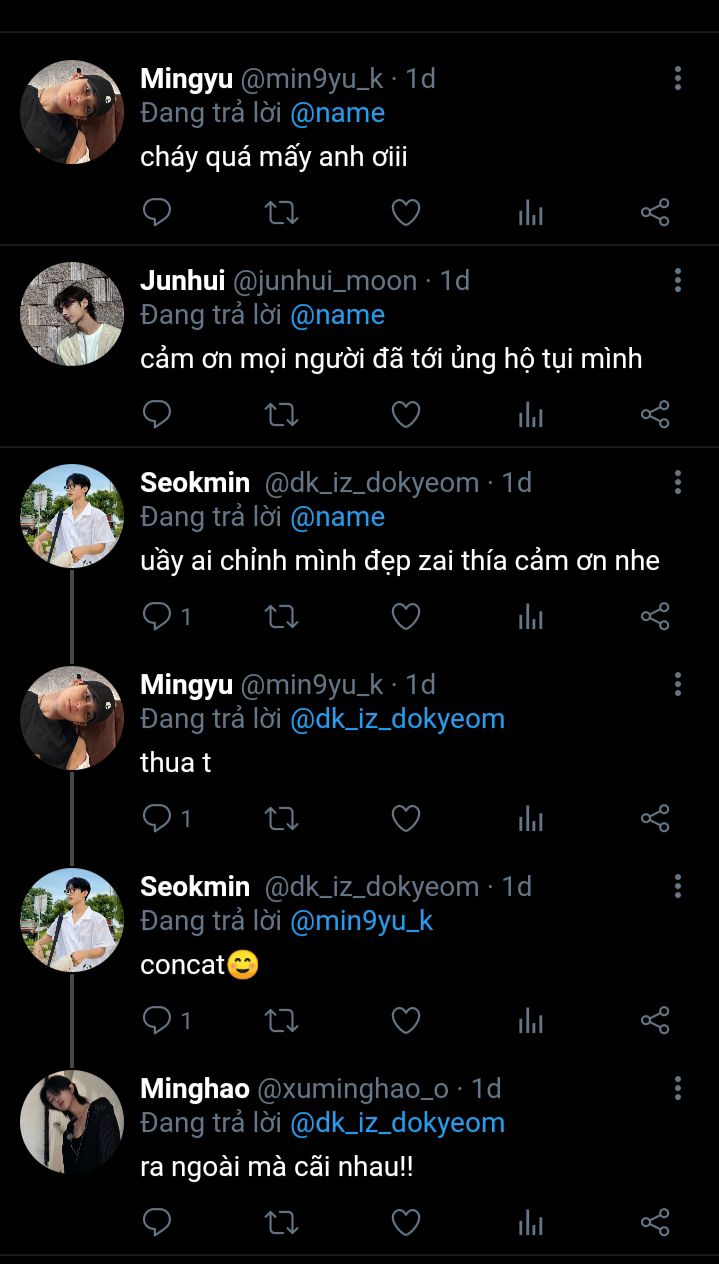View analytics for Mingyu's "thua t" tweet
Viewport: 719px width, 1264px height.
[x=530, y=819]
